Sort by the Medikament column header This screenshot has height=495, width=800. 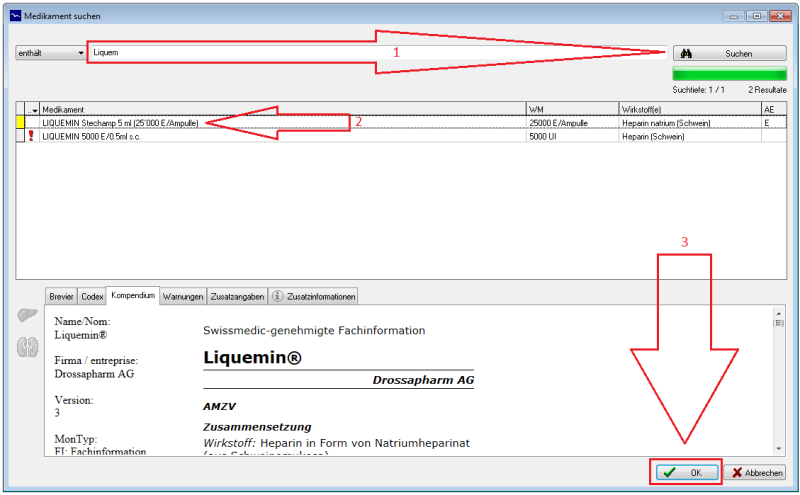[282, 109]
